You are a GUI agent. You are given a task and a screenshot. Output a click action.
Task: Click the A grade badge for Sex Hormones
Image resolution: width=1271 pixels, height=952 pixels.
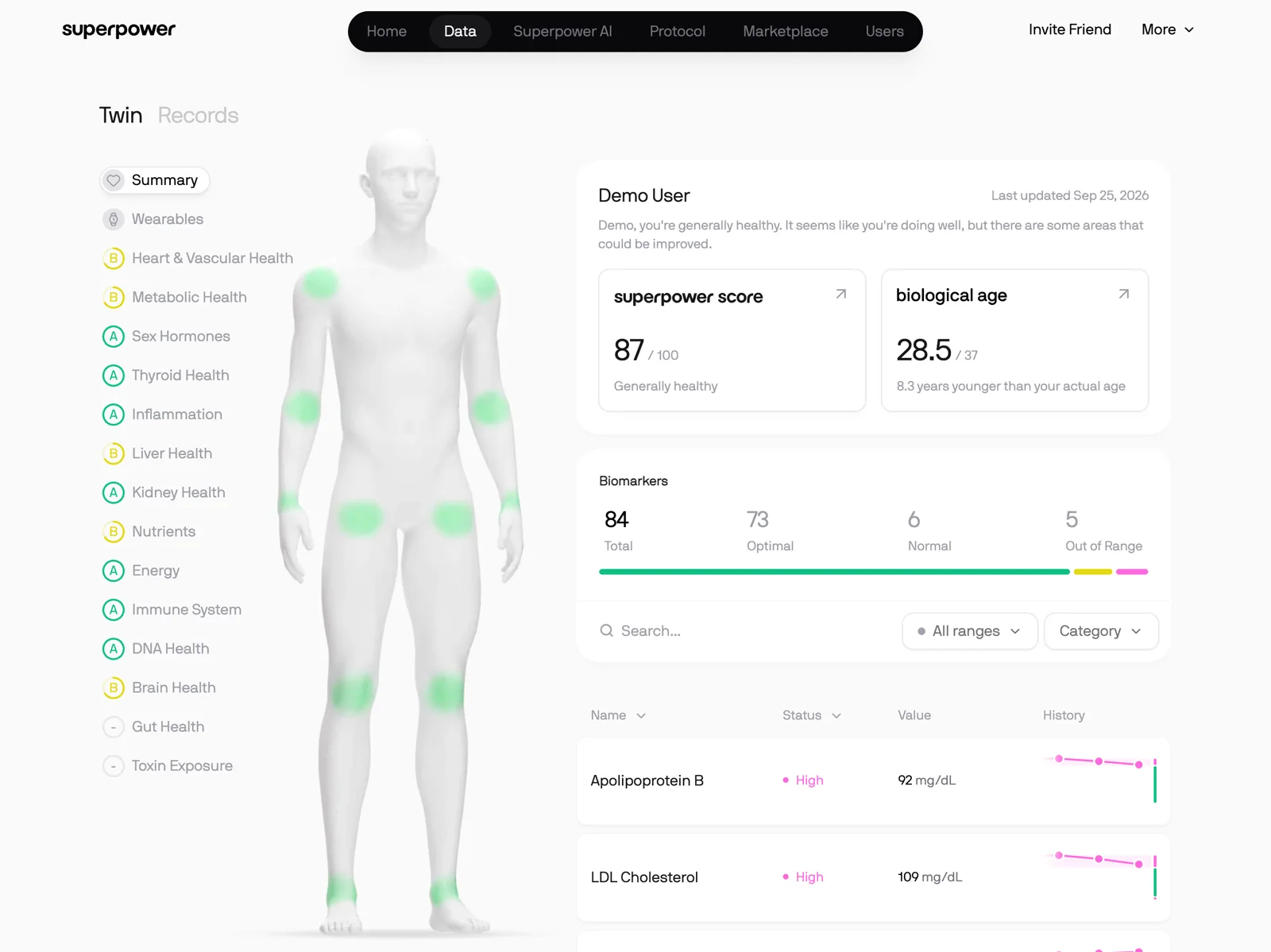pyautogui.click(x=114, y=337)
